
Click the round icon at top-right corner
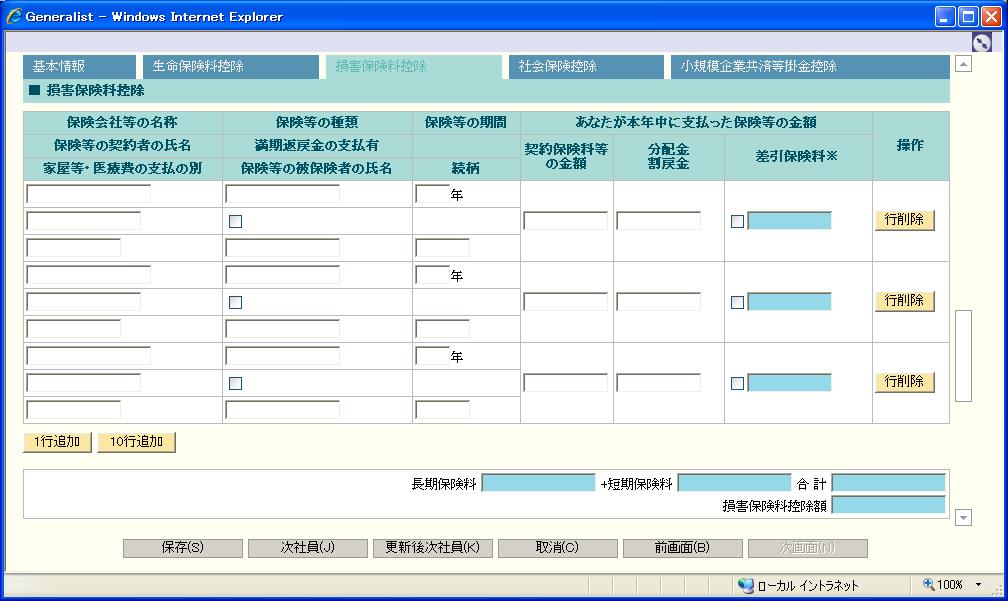(981, 42)
